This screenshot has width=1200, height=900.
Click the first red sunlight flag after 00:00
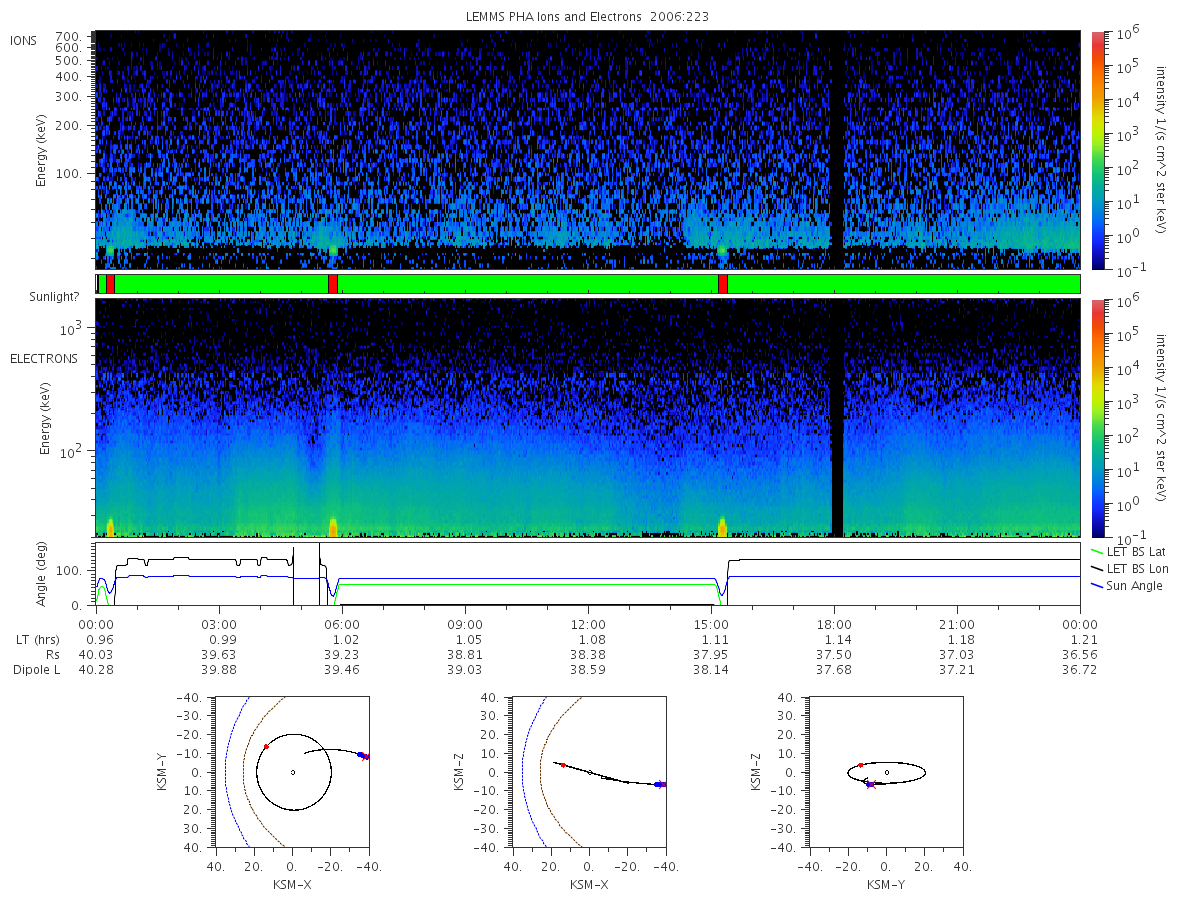pos(110,284)
